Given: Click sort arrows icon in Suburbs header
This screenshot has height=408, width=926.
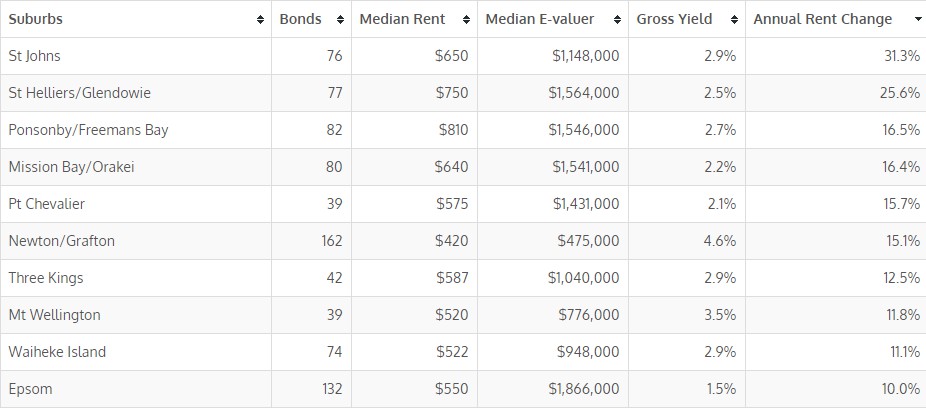Looking at the screenshot, I should click(261, 20).
